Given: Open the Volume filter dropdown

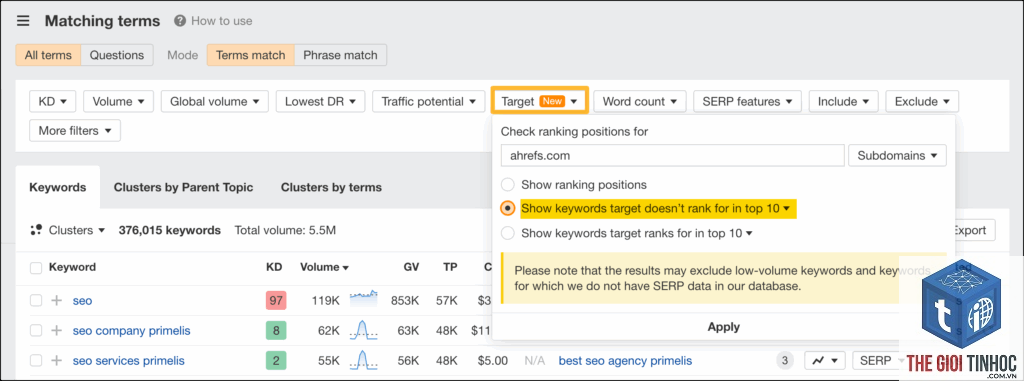Looking at the screenshot, I should 118,101.
